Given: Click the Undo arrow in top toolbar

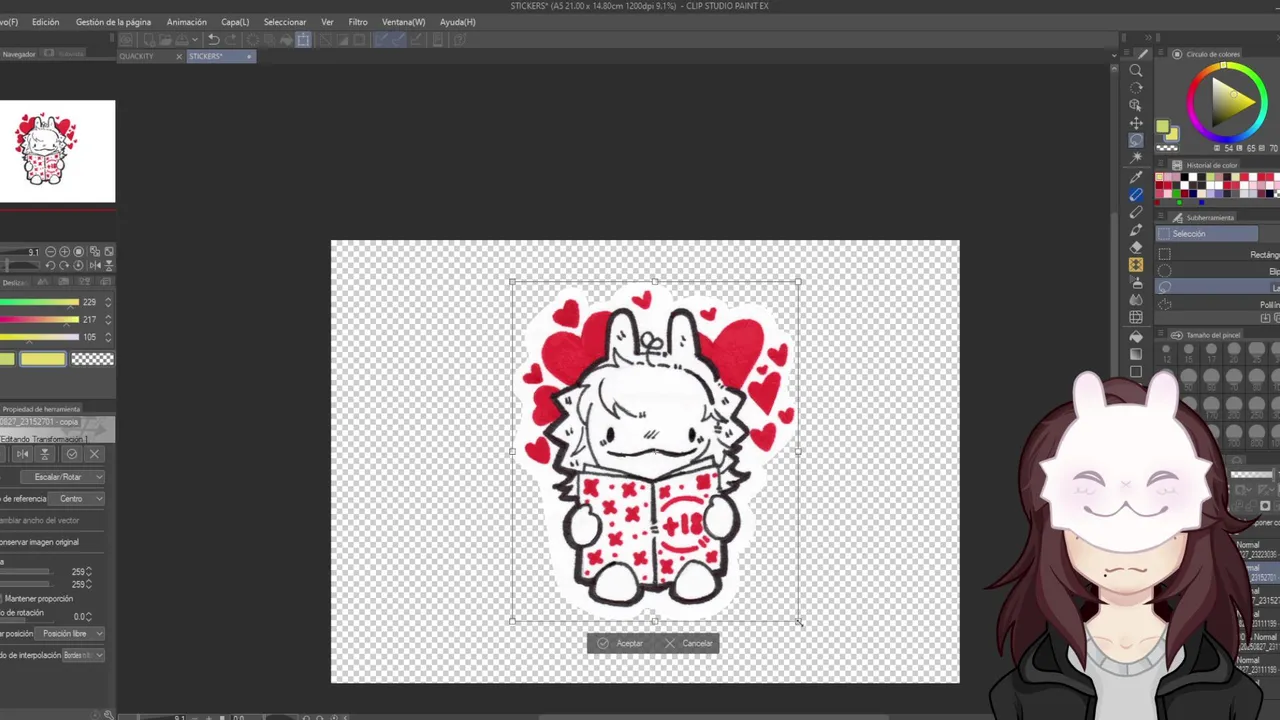Looking at the screenshot, I should coord(213,40).
